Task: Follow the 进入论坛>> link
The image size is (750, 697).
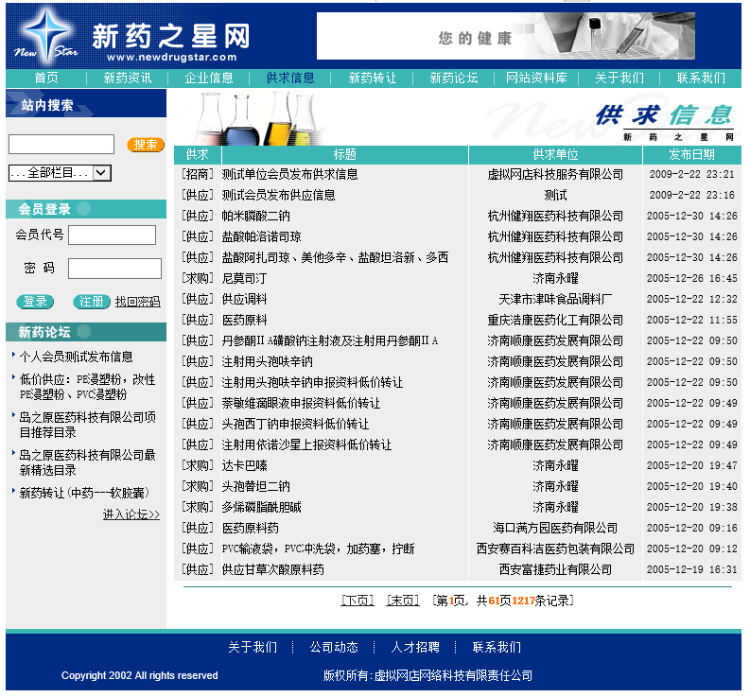Action: click(x=132, y=514)
